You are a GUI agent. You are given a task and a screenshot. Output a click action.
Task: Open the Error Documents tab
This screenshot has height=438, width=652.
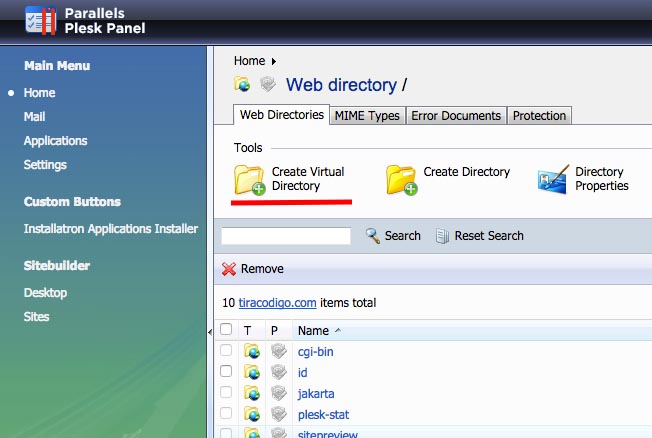[456, 116]
